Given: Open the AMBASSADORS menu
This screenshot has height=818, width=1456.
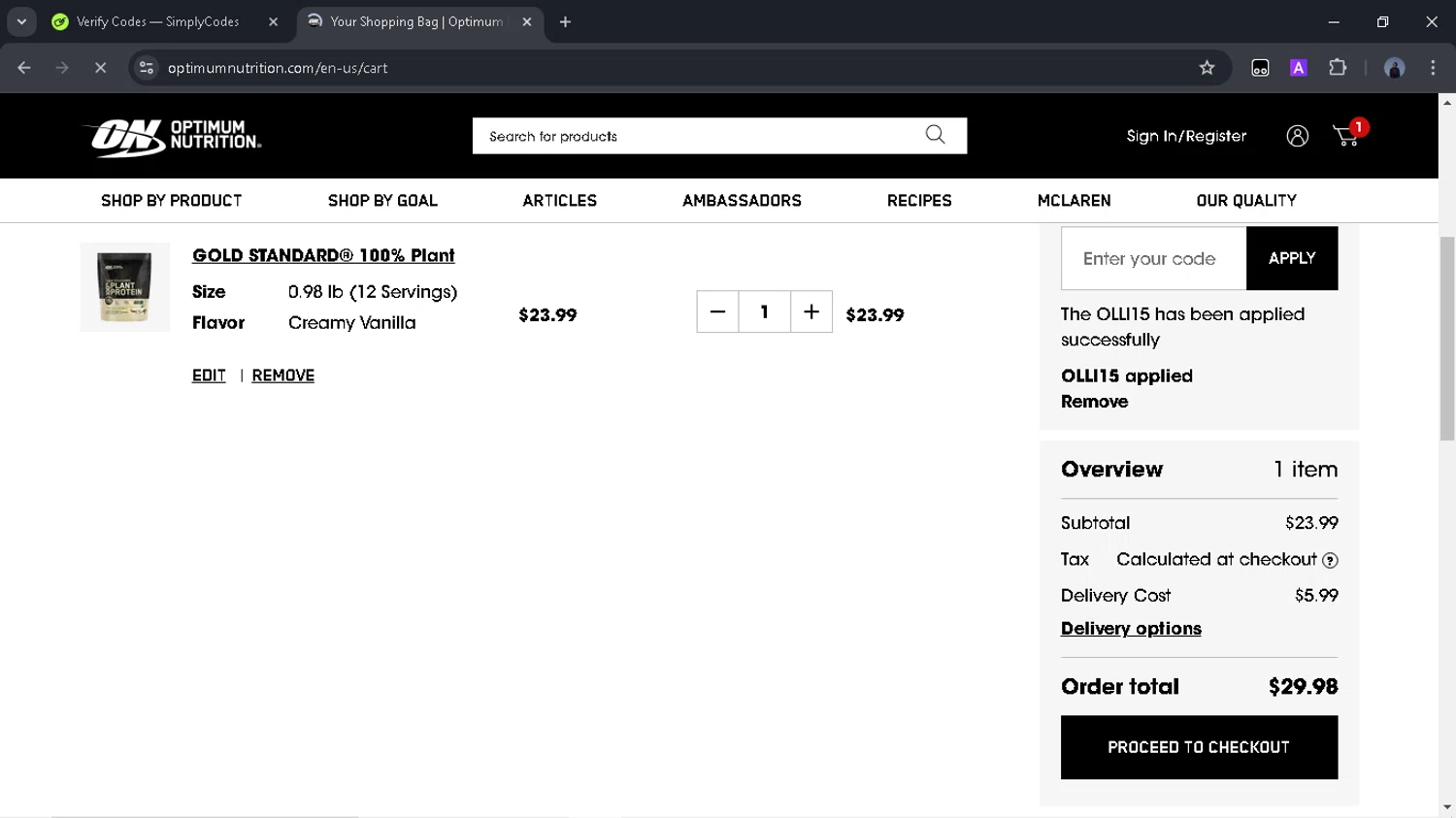Looking at the screenshot, I should click(x=742, y=201).
